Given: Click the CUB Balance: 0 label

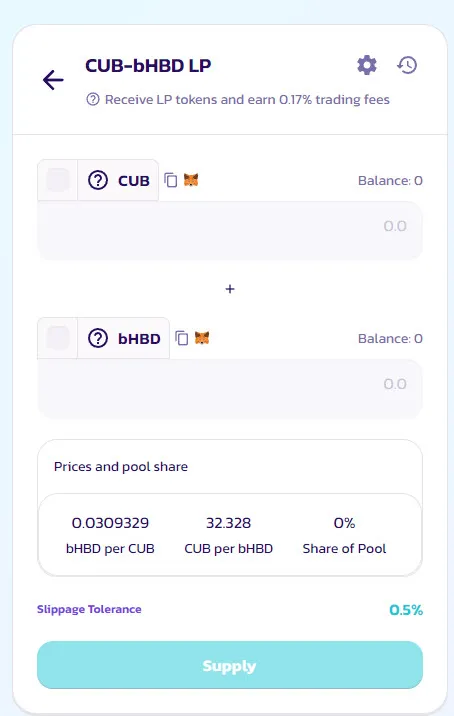Looking at the screenshot, I should 390,180.
